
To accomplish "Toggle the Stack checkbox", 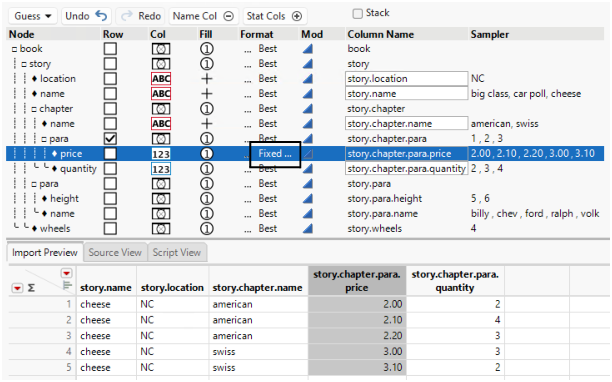I will click(357, 14).
